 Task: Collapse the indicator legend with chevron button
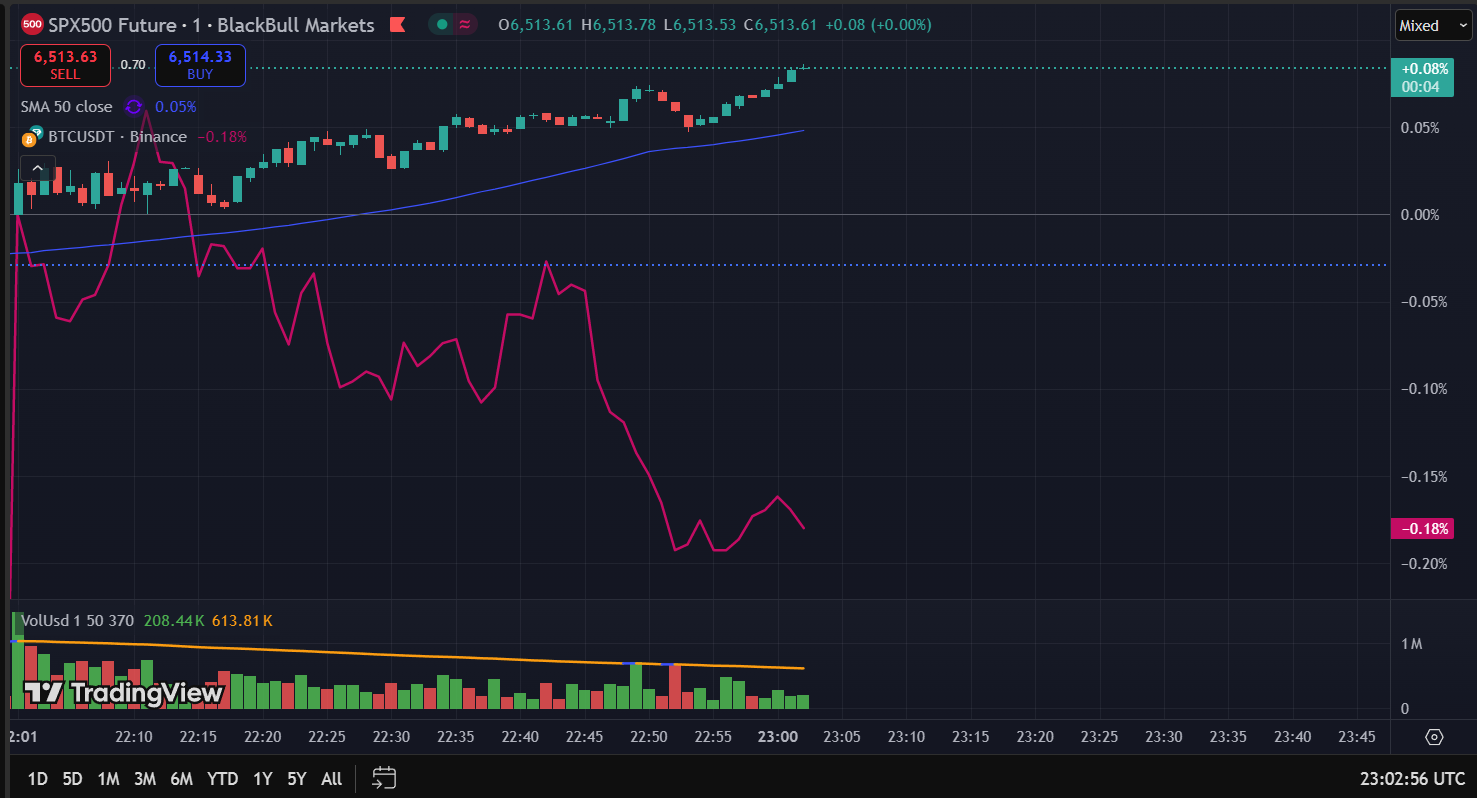(38, 167)
